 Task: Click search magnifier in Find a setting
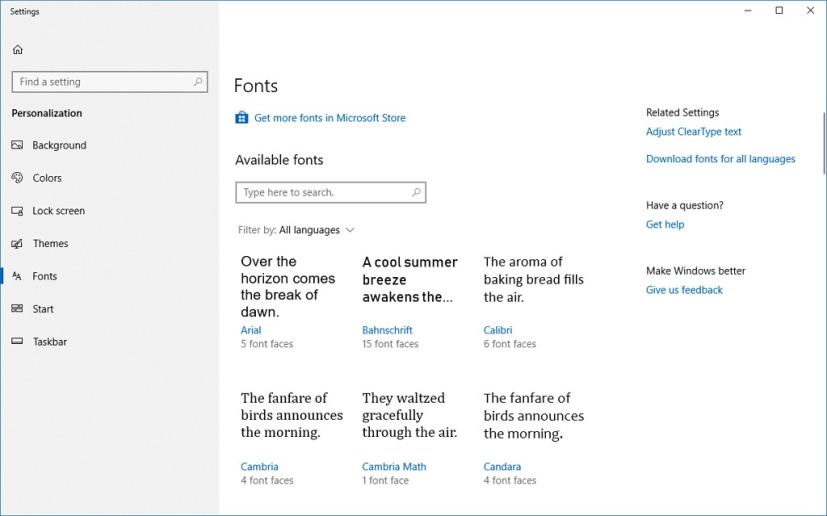pos(198,82)
